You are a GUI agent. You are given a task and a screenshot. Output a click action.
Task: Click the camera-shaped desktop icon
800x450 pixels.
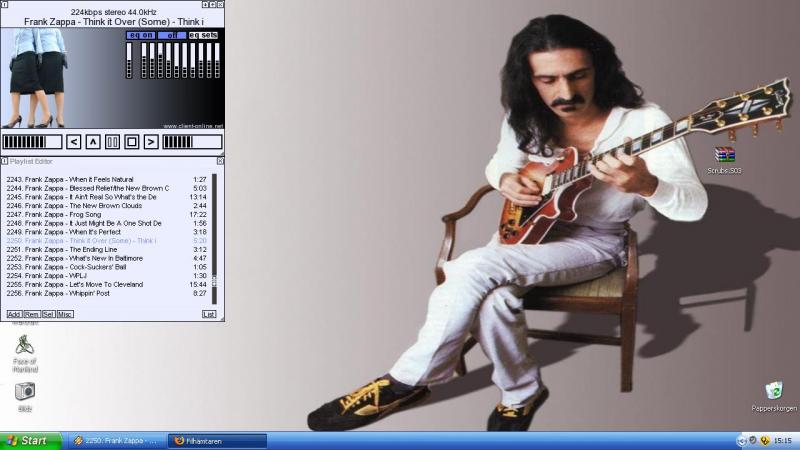point(25,391)
